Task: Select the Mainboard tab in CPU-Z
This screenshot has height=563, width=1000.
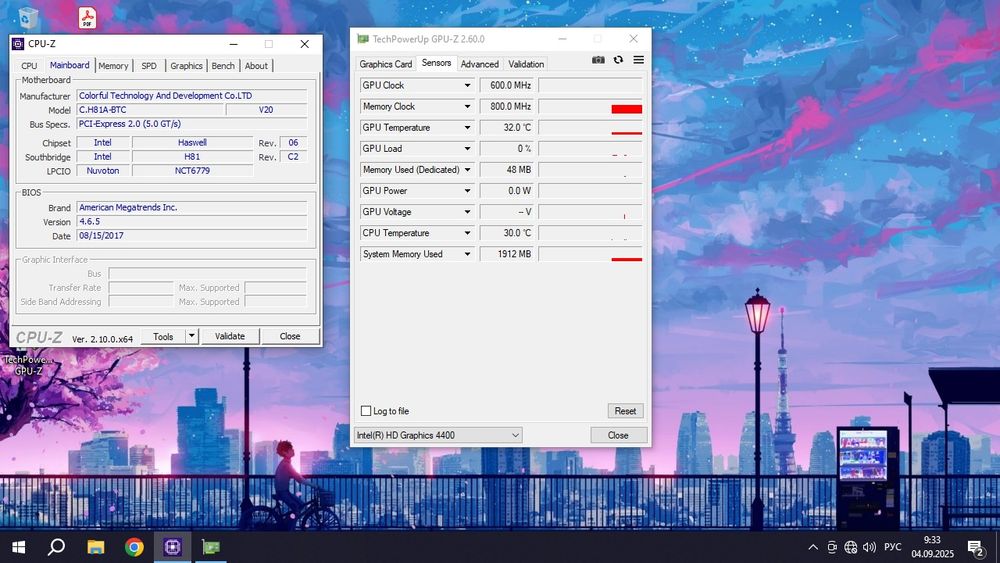Action: click(70, 65)
